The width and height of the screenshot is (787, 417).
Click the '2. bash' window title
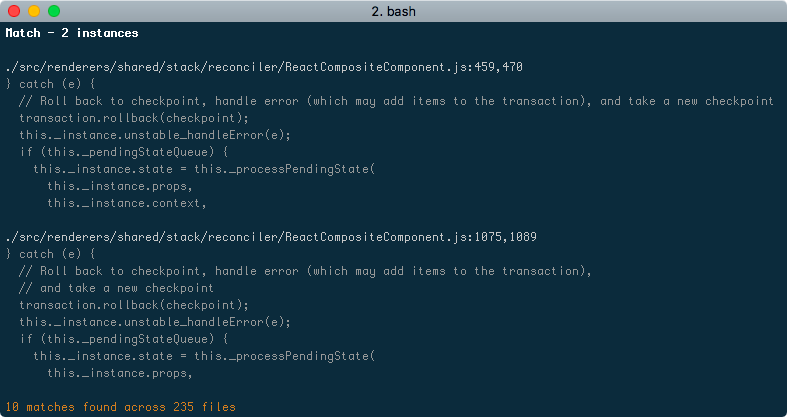tap(394, 11)
